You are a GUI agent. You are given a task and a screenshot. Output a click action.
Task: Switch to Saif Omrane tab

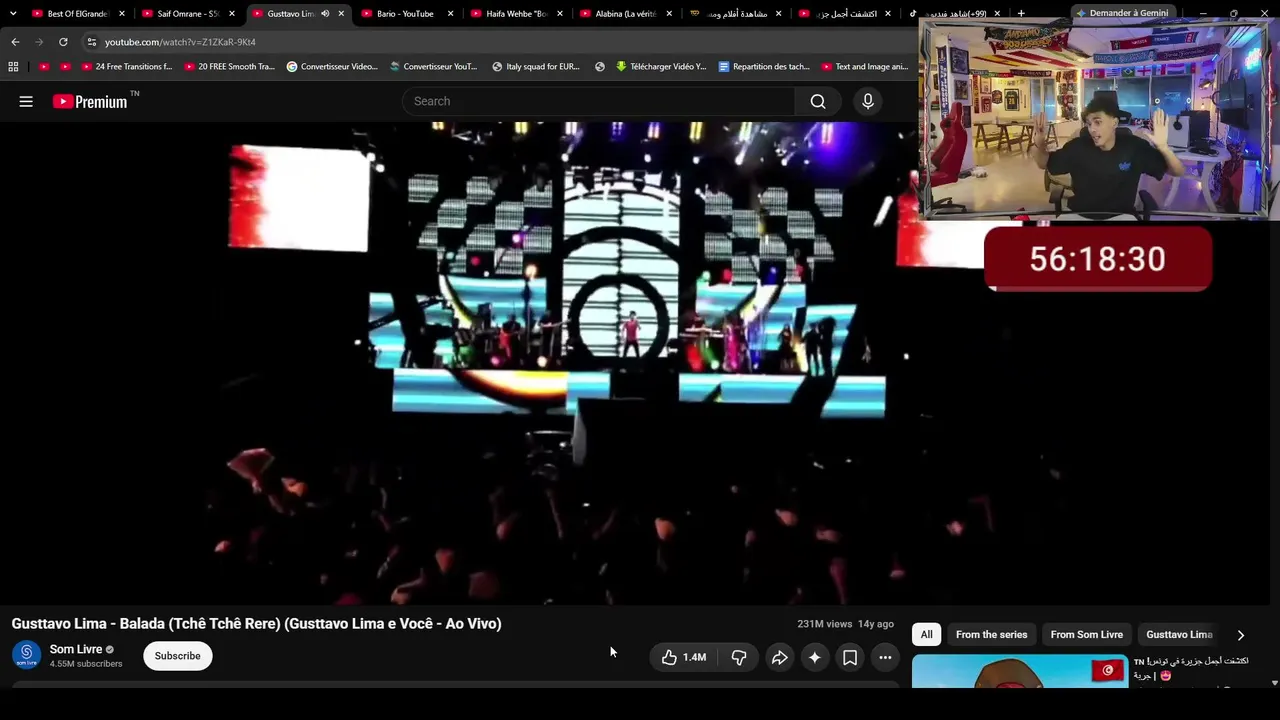(187, 14)
